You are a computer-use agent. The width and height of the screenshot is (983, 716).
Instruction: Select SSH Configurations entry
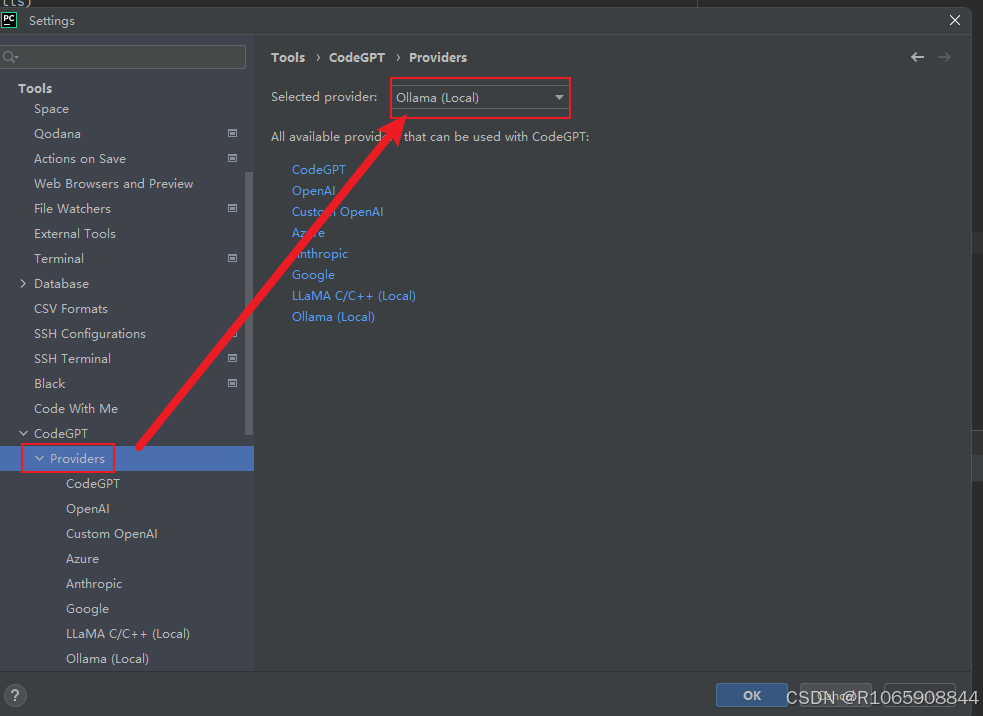pyautogui.click(x=90, y=334)
